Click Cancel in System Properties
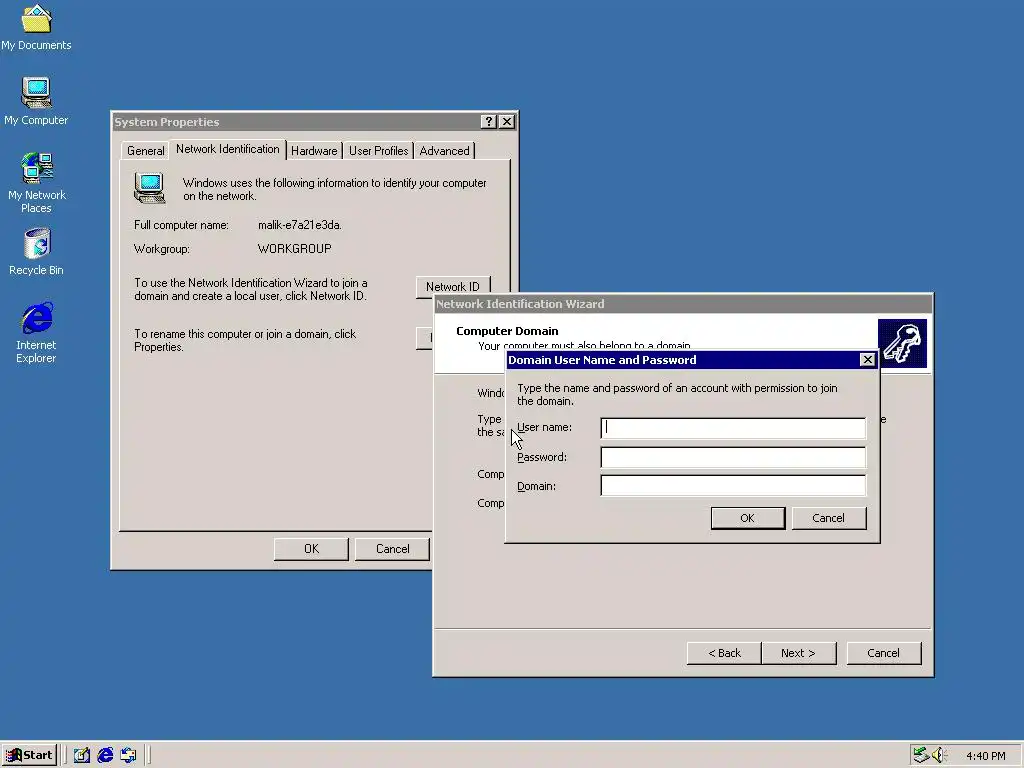This screenshot has height=768, width=1024. tap(392, 549)
